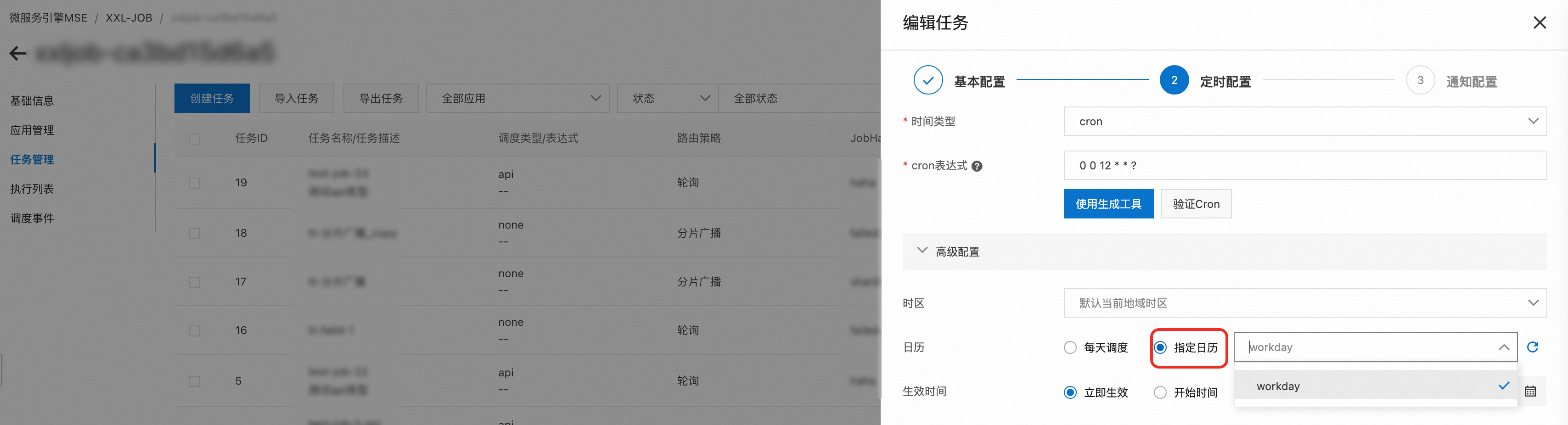The width and height of the screenshot is (1568, 425).
Task: Click the back arrow beside instance name
Action: [18, 54]
